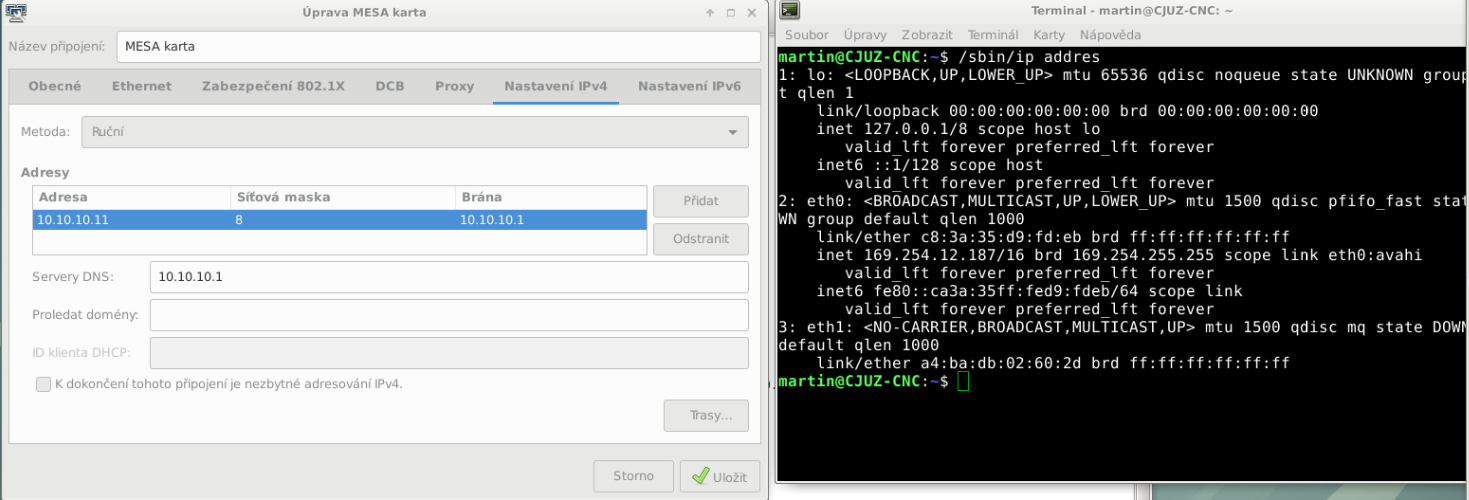Open the Proxy tab

pos(454,86)
